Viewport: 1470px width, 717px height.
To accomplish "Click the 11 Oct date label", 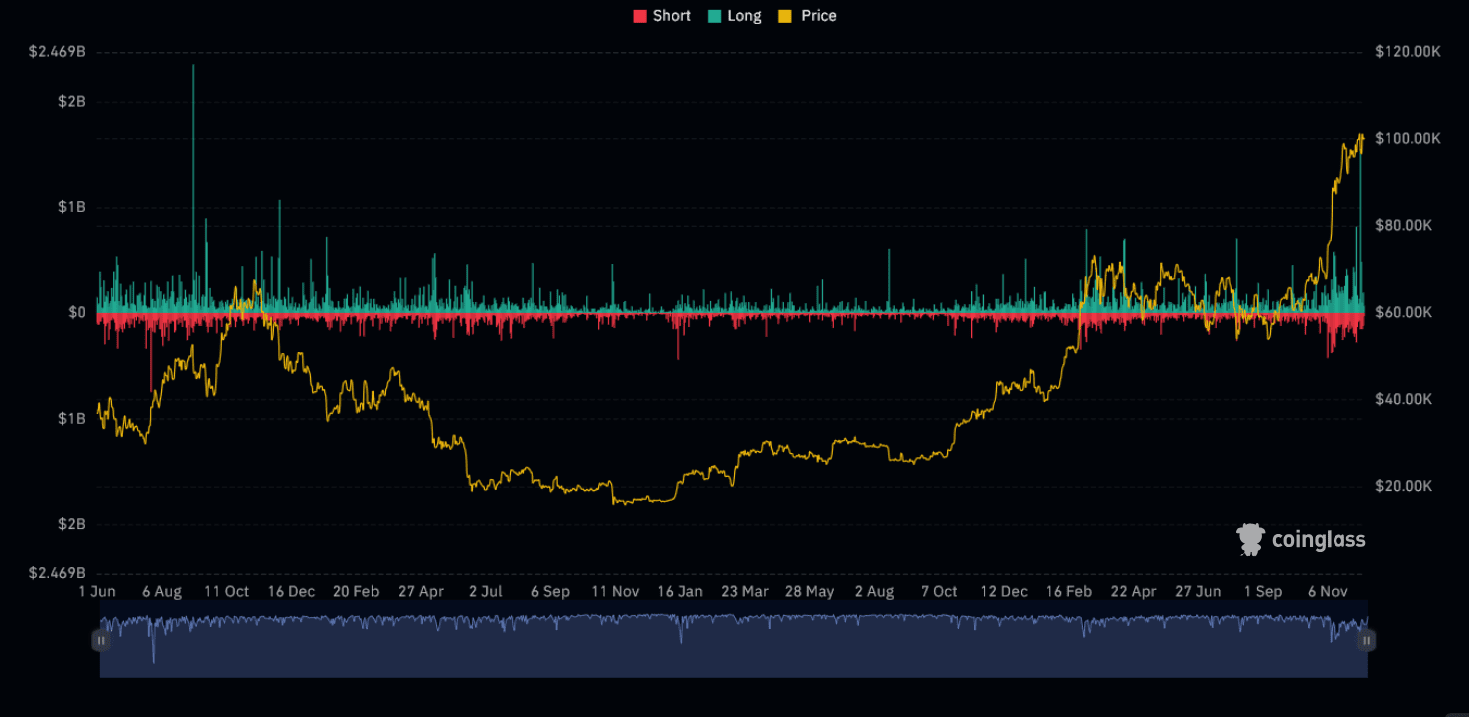I will coord(226,591).
